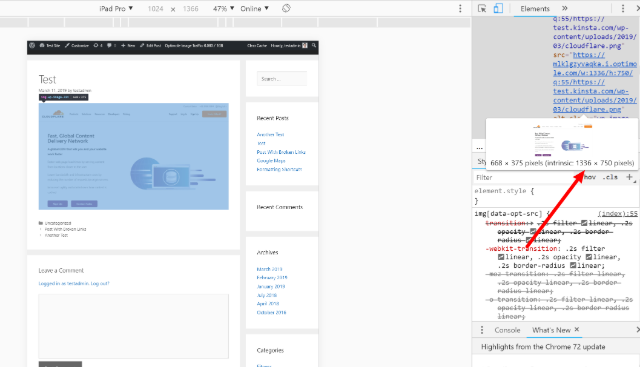Open January 2019 archive link

(x=271, y=286)
